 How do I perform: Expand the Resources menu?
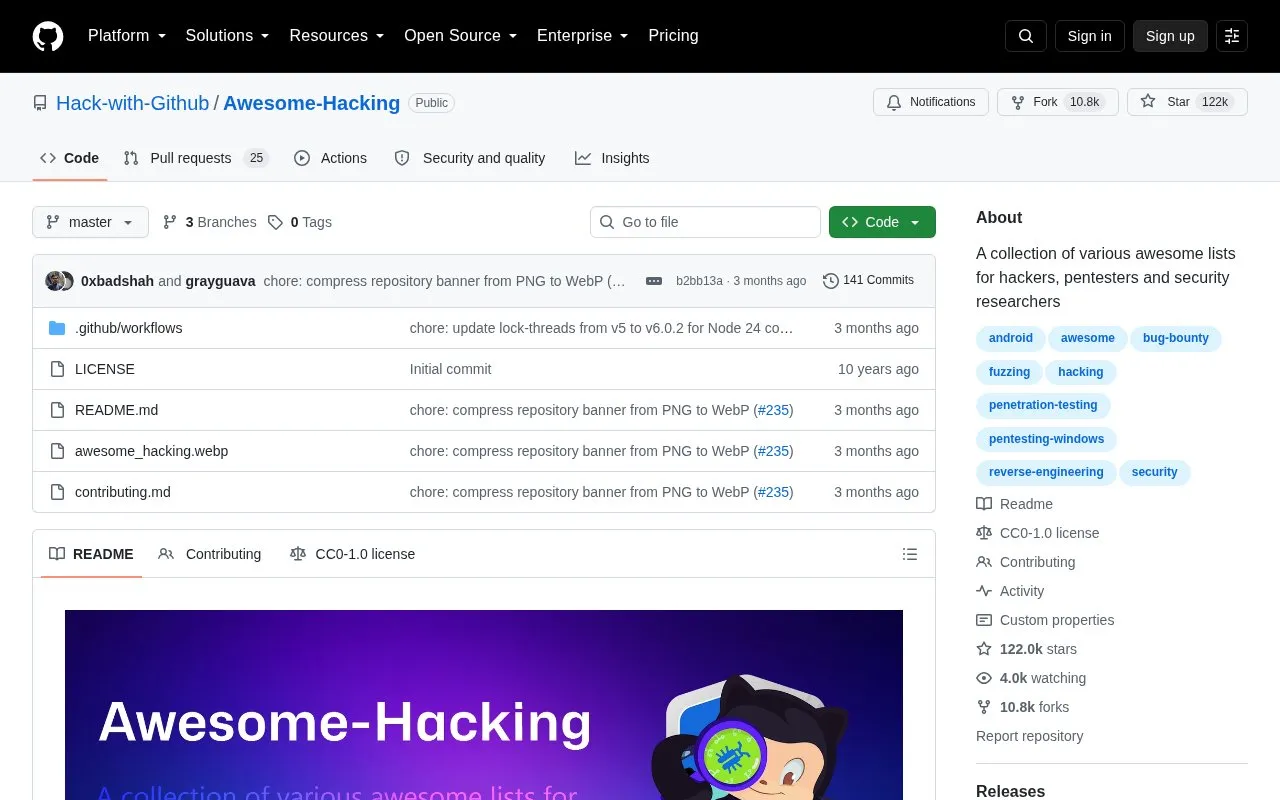tap(337, 36)
